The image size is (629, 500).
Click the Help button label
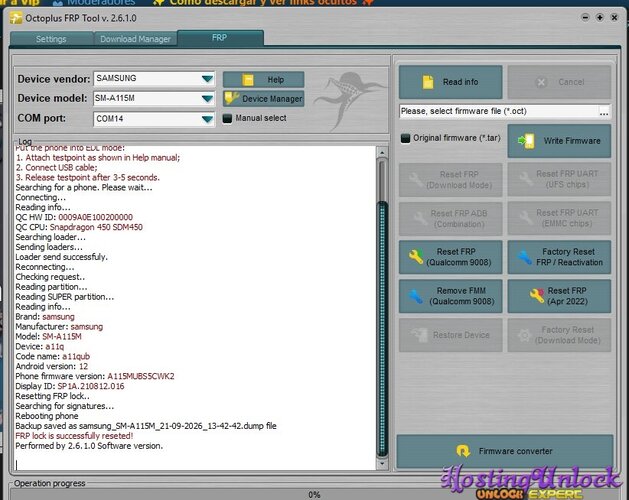276,80
